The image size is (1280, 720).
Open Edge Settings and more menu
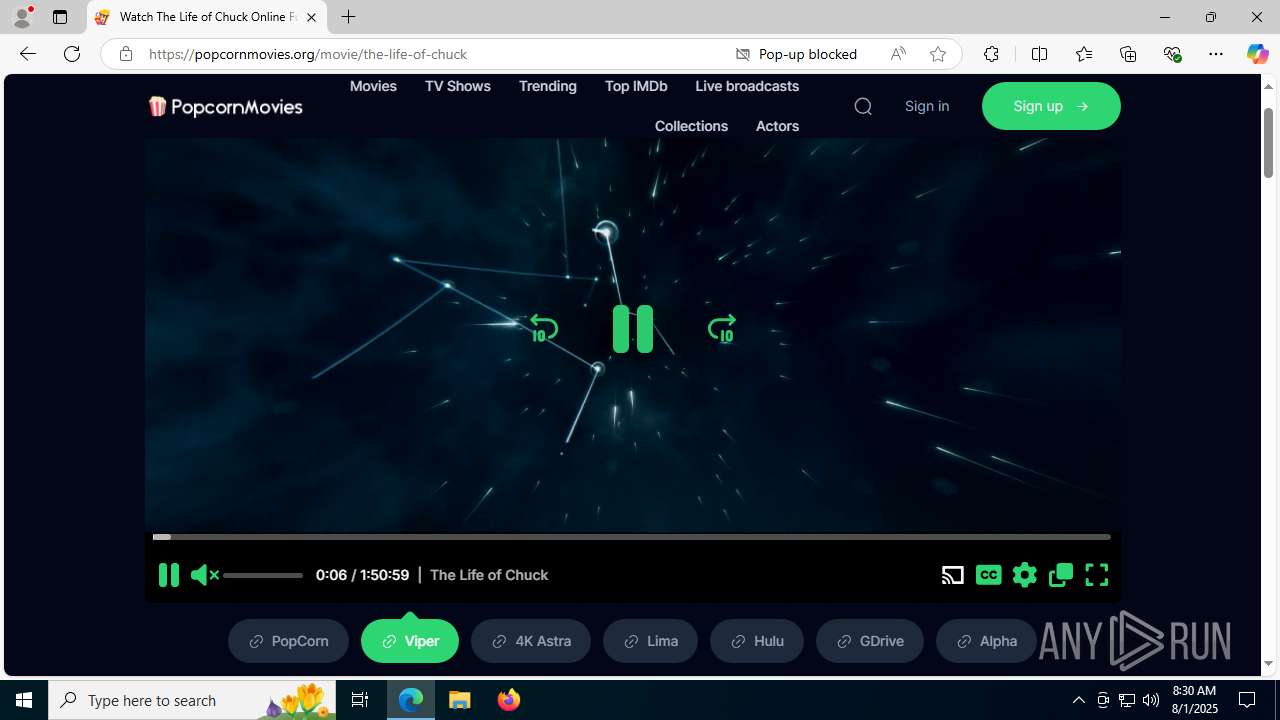[x=1216, y=54]
